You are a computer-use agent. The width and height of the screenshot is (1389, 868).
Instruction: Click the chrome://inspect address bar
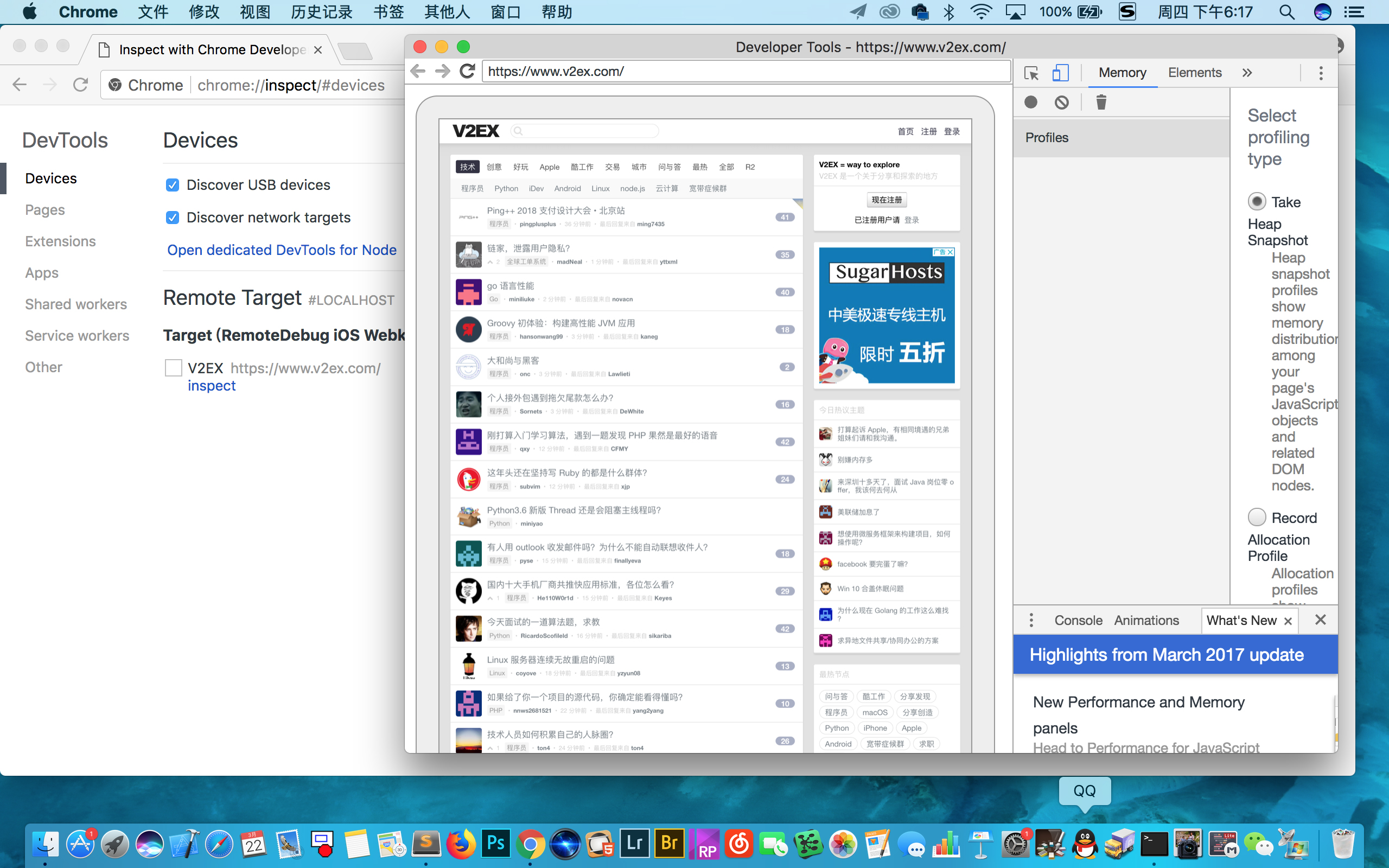252,86
